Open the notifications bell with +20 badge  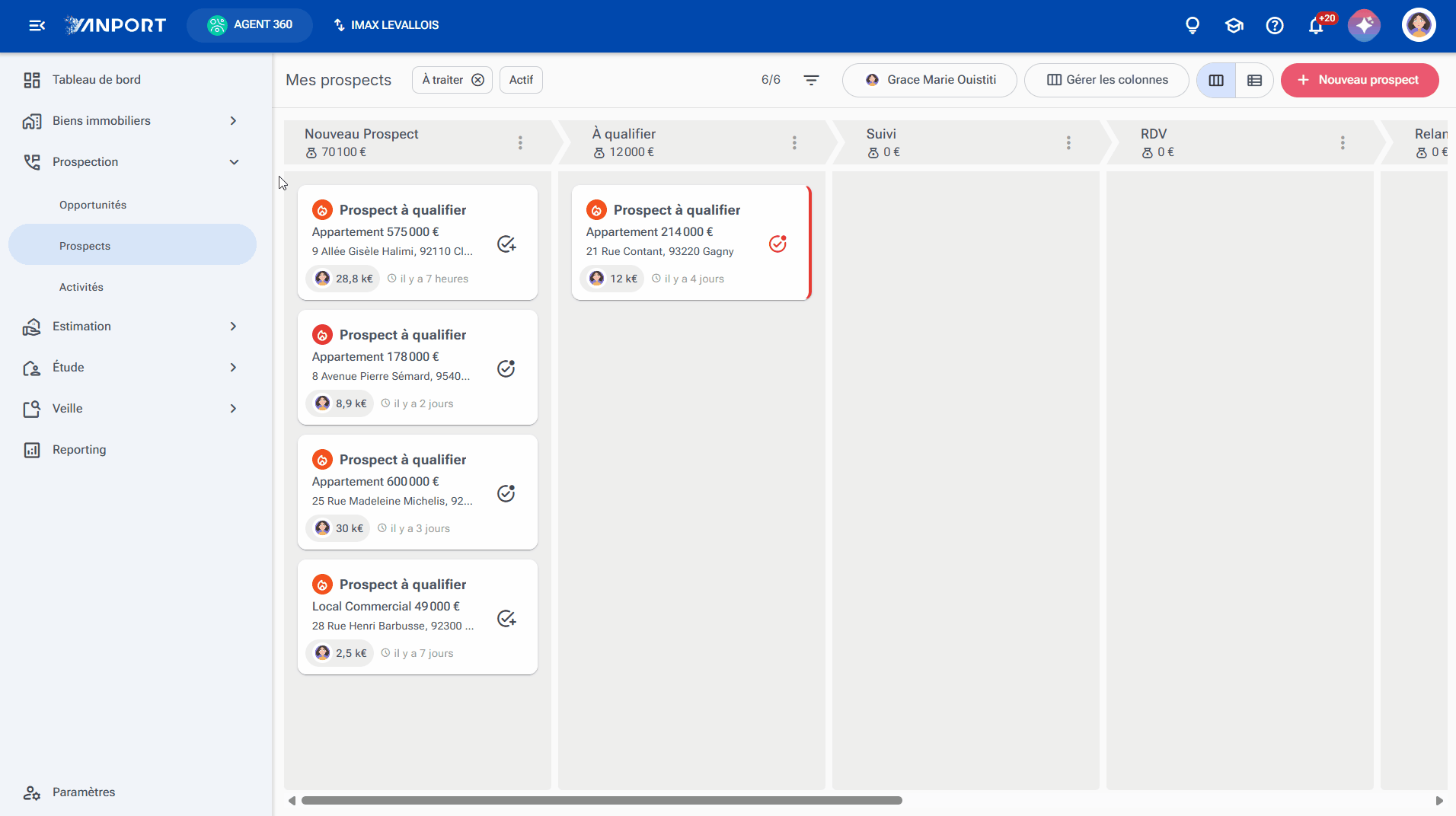pyautogui.click(x=1317, y=25)
